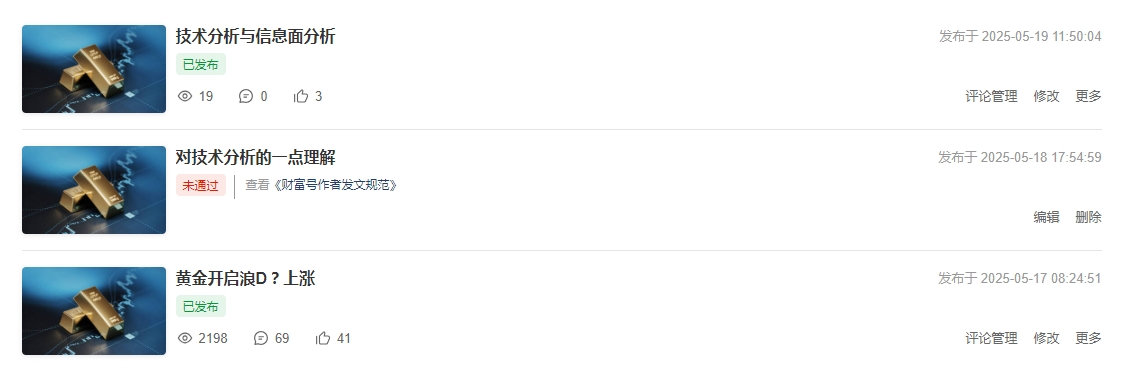Viewport: 1123px width, 371px height.
Task: Click gold bar thumbnail of 对技术分析的一点理解
Action: click(94, 190)
